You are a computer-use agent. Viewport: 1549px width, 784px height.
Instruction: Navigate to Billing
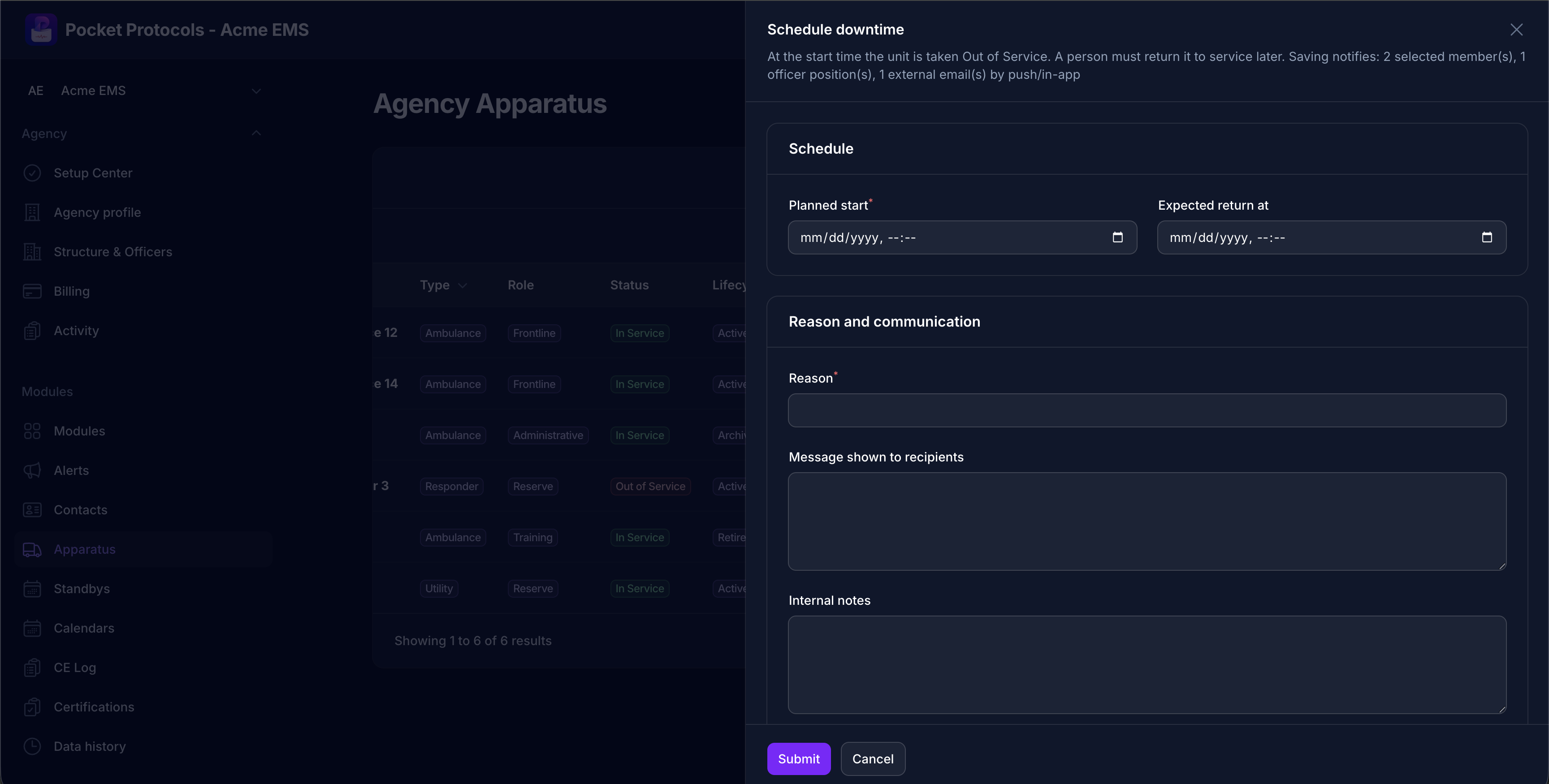143,291
